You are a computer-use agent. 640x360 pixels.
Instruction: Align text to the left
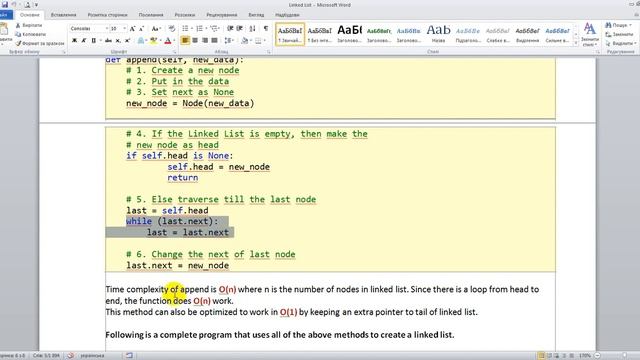[185, 40]
